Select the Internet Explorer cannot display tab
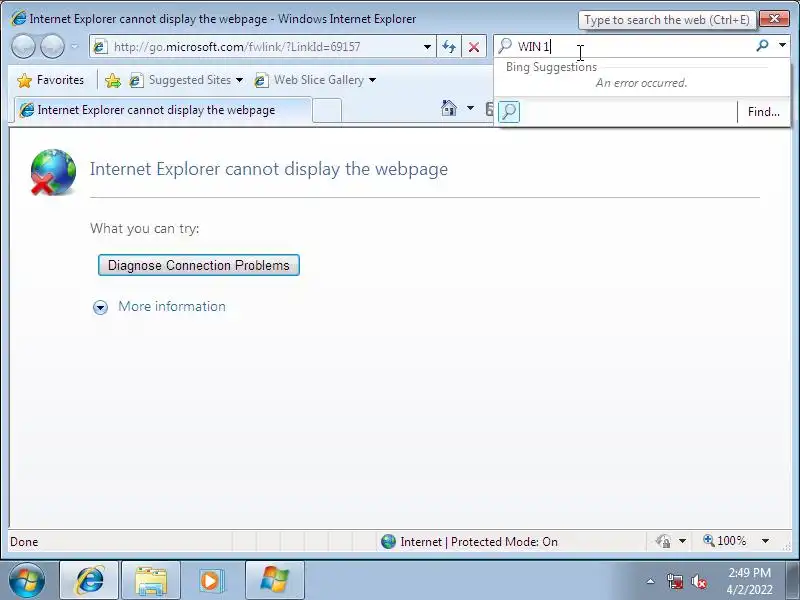 pos(161,110)
